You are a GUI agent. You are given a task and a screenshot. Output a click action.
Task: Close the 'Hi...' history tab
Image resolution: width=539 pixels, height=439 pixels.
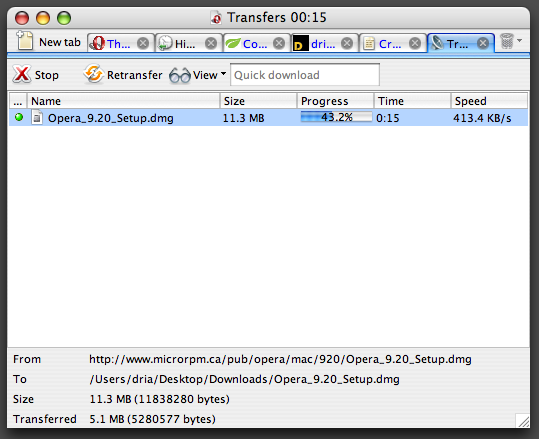pyautogui.click(x=211, y=43)
